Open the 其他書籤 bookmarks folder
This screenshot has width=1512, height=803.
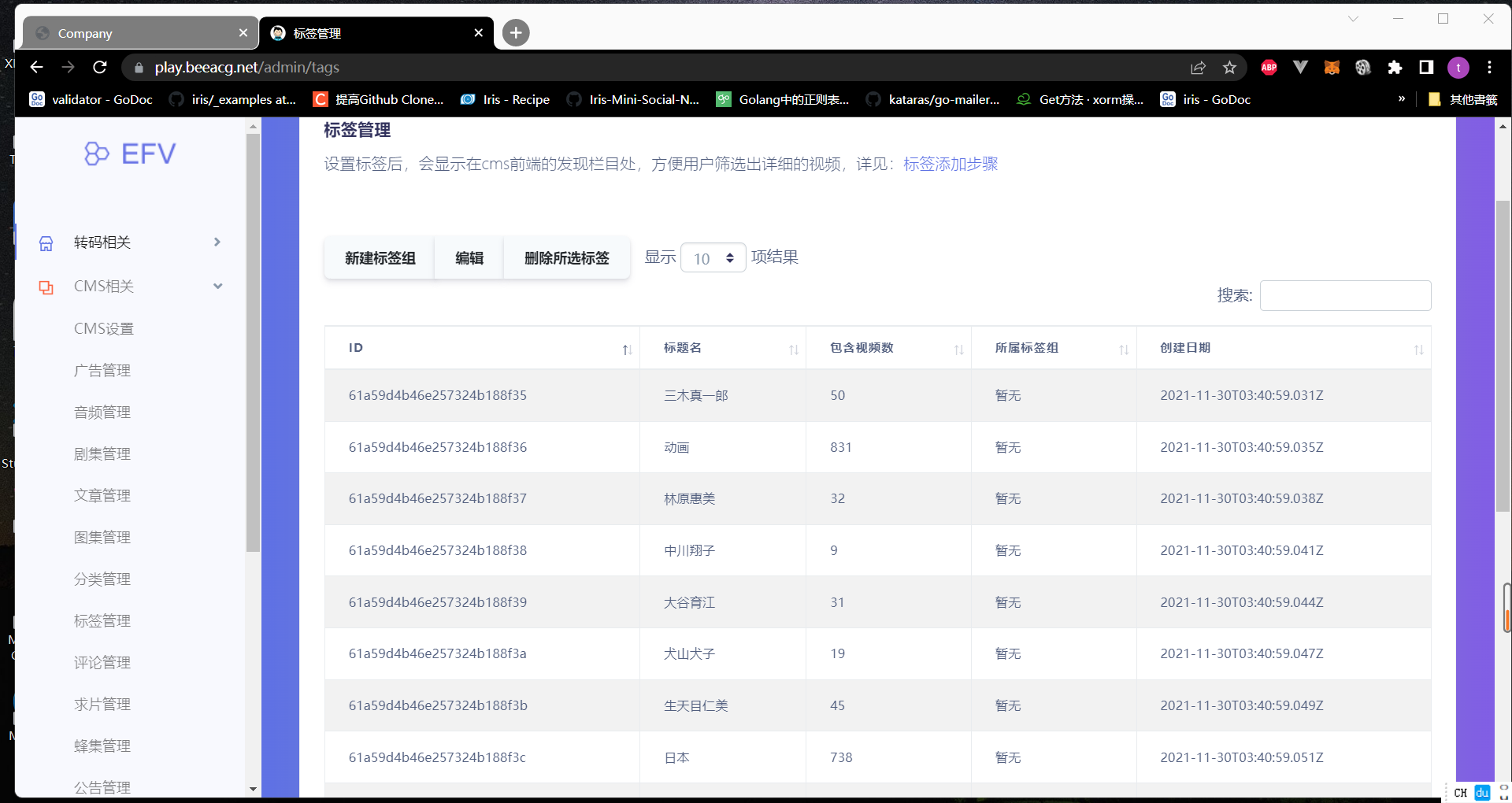tap(1462, 99)
